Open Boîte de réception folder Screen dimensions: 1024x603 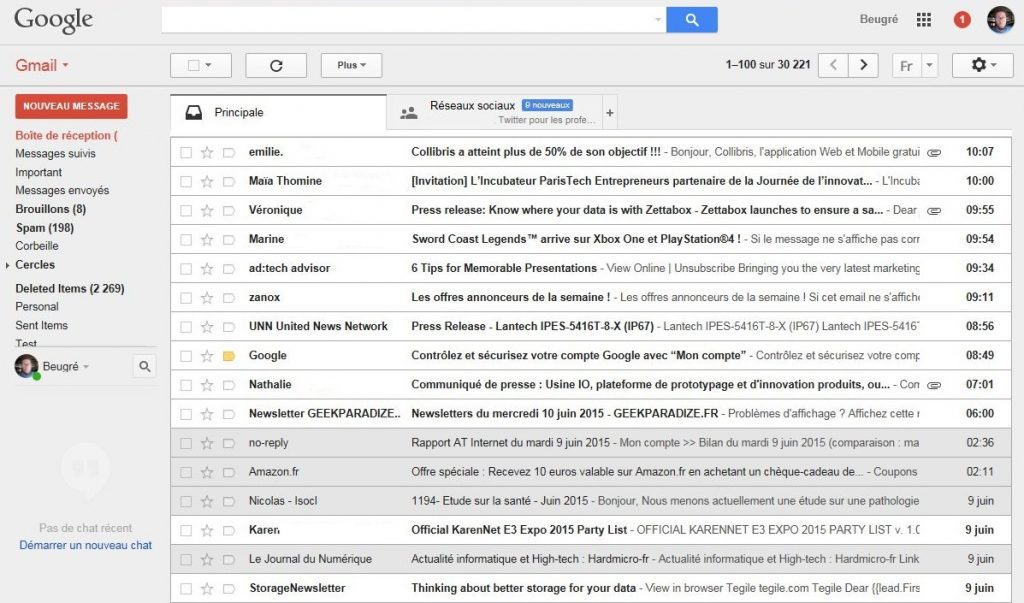(66, 135)
